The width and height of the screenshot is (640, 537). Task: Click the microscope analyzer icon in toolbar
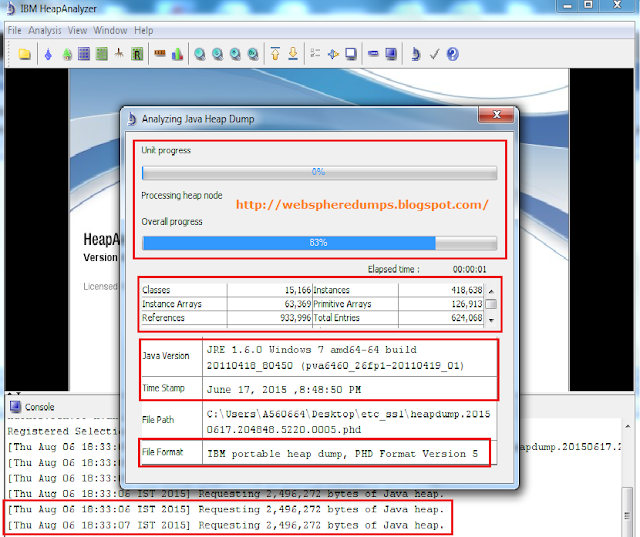416,54
